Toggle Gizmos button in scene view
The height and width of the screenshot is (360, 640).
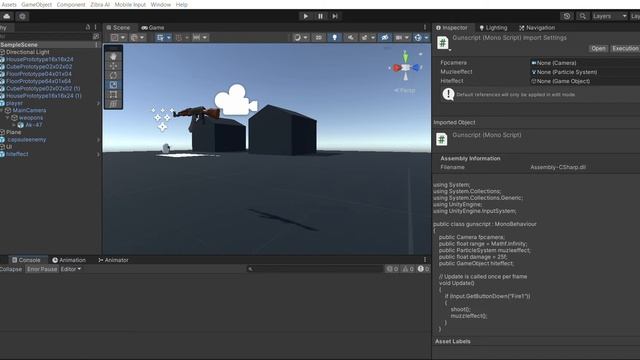click(418, 38)
